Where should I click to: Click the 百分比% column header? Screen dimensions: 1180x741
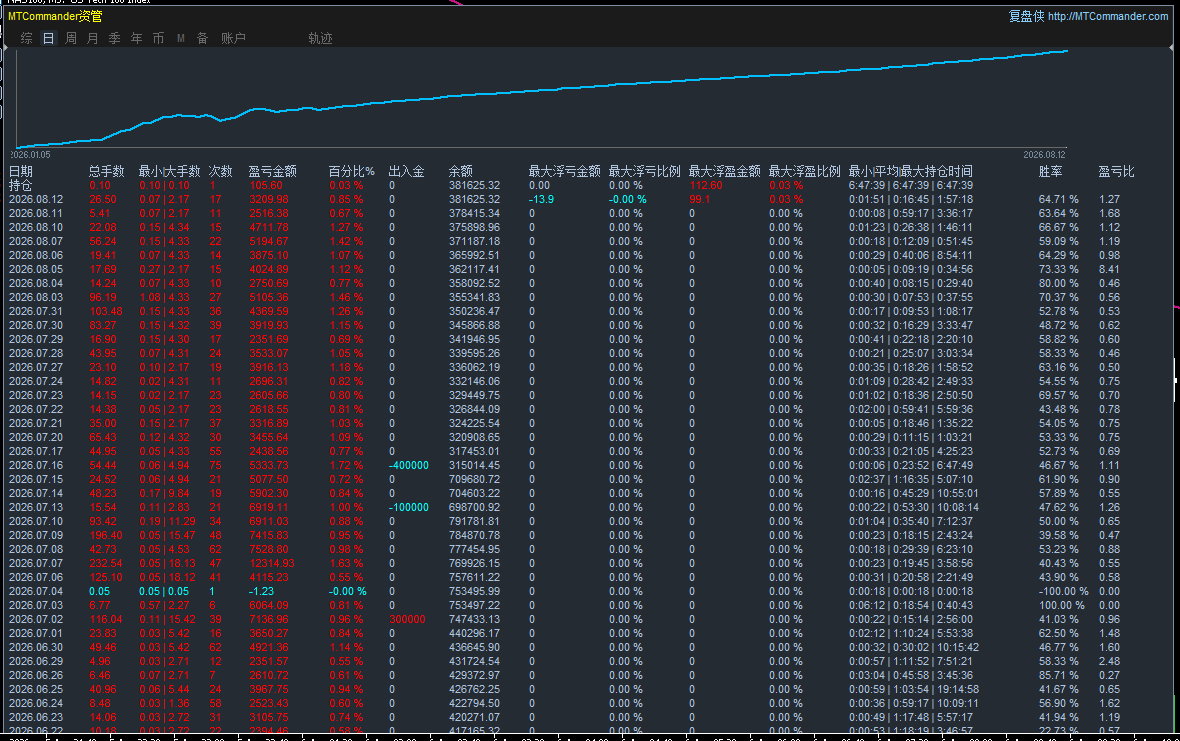[x=351, y=172]
